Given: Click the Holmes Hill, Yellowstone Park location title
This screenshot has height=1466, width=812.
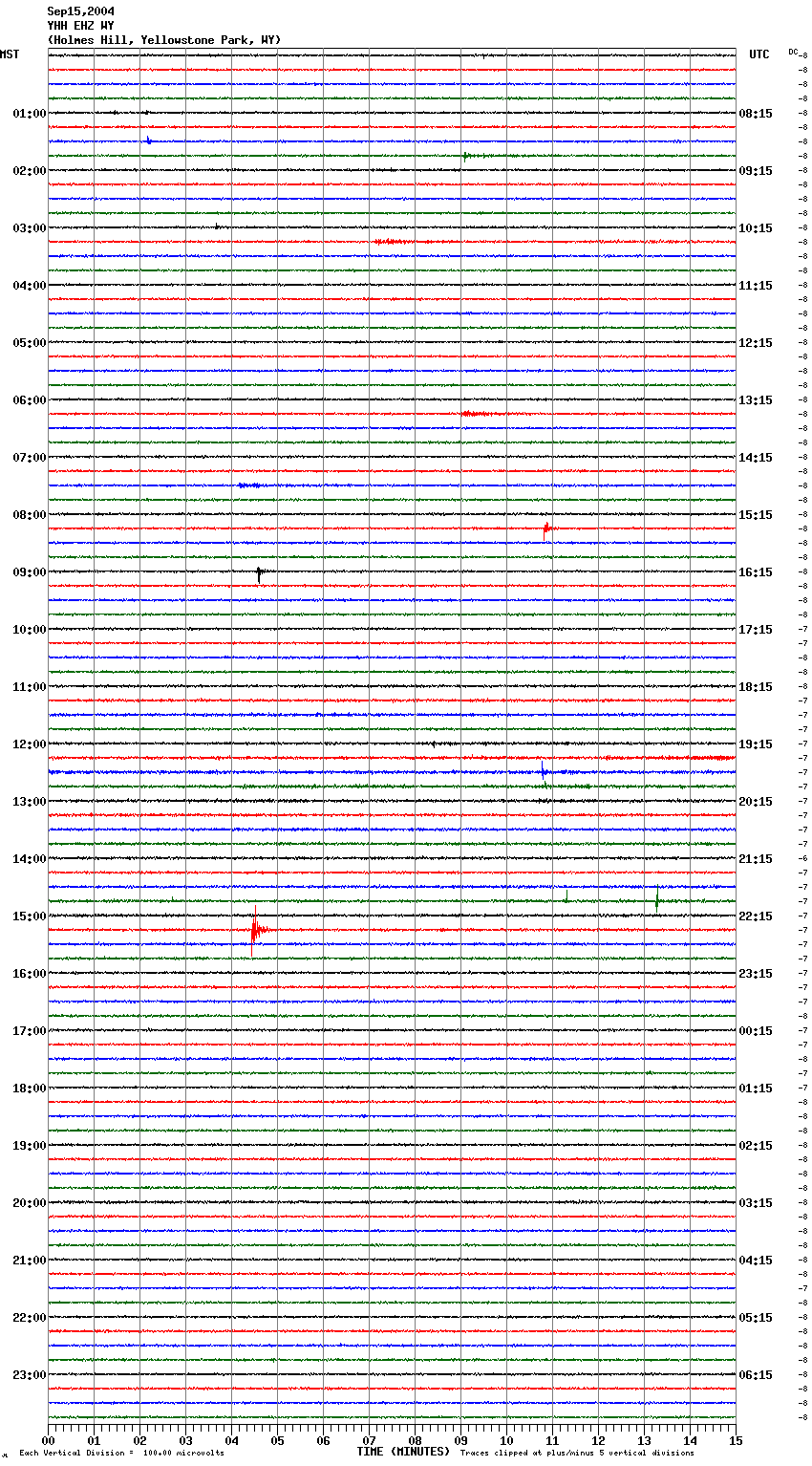Looking at the screenshot, I should (164, 40).
